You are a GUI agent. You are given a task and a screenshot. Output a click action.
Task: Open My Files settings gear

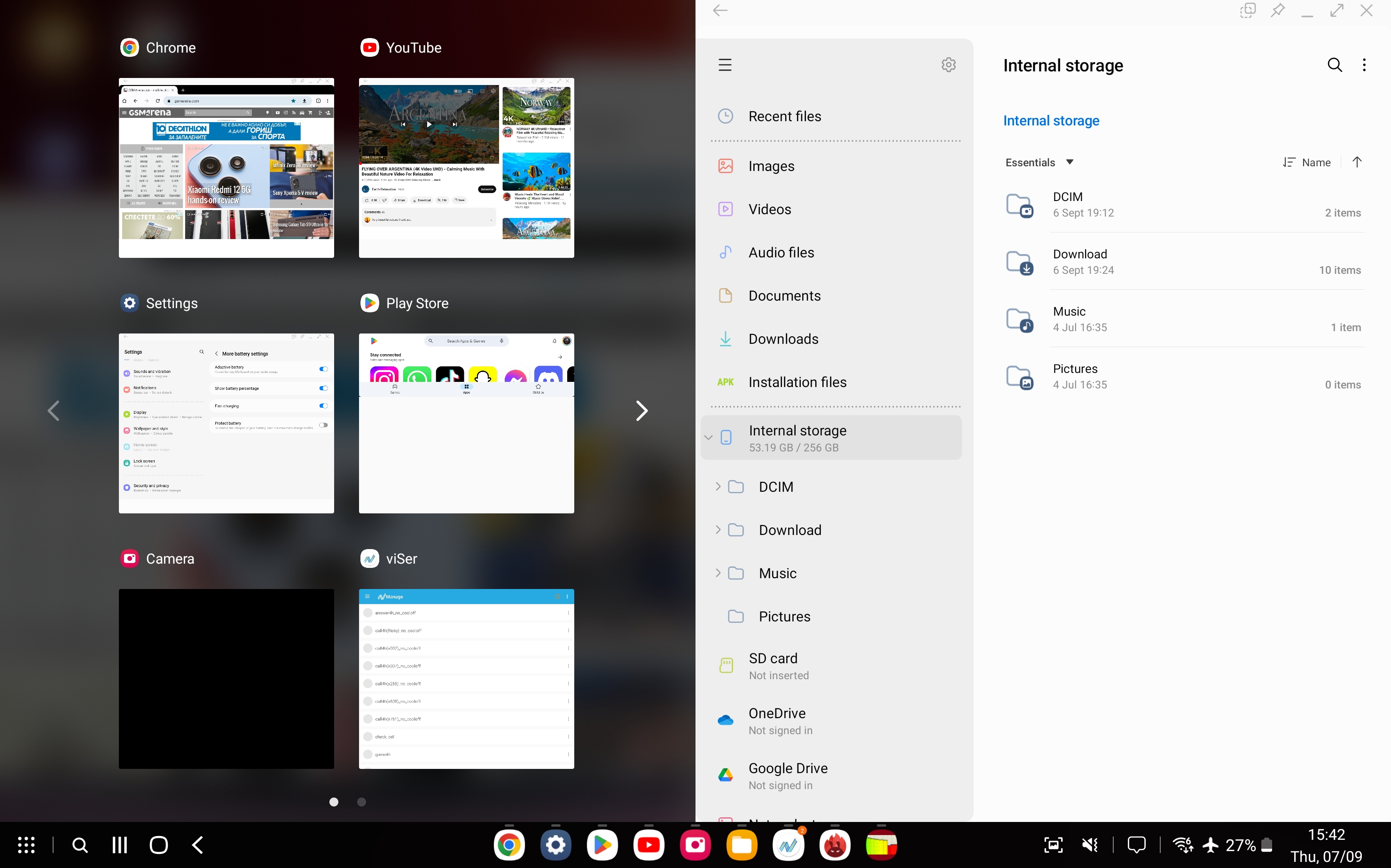point(948,65)
